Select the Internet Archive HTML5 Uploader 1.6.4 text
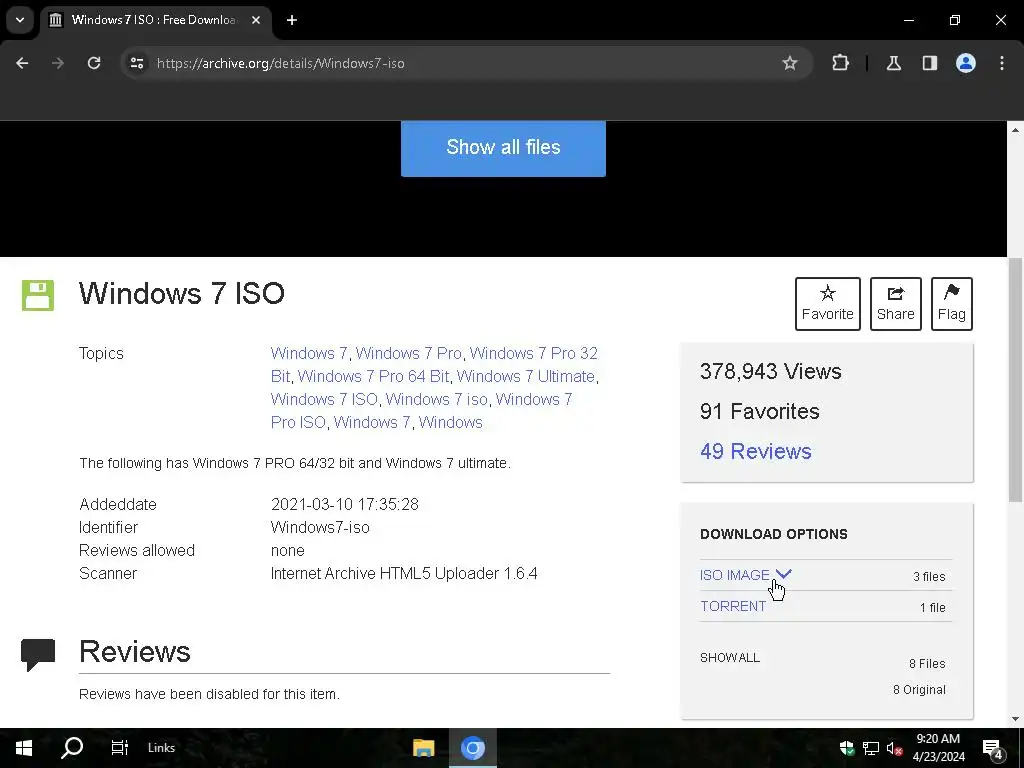This screenshot has width=1024, height=768. coord(404,573)
